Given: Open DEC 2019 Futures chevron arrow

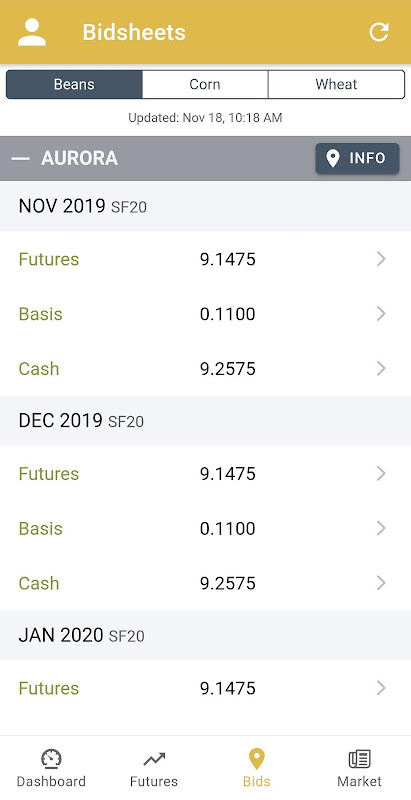Looking at the screenshot, I should click(x=381, y=473).
